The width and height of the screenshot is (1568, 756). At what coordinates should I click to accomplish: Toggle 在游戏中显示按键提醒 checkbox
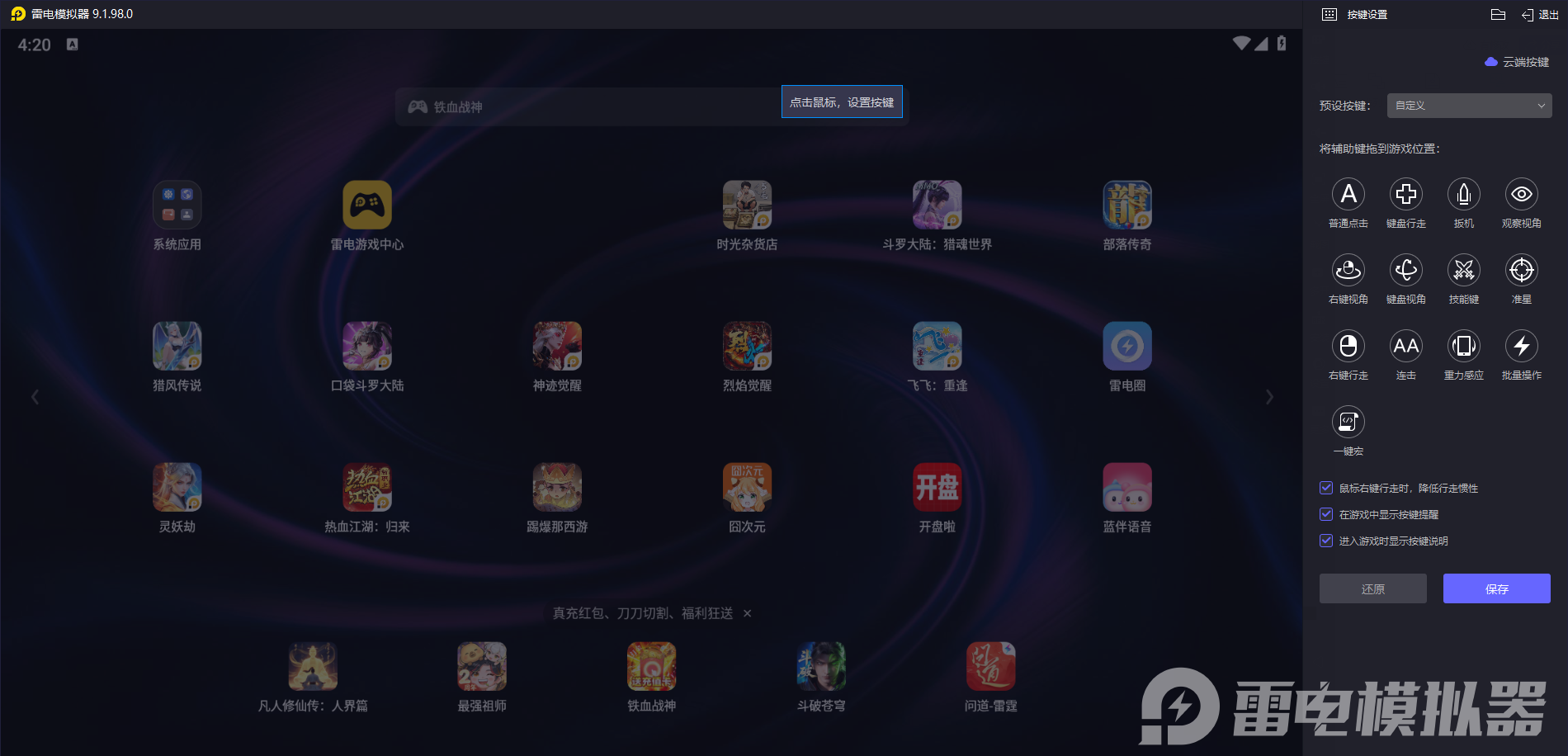tap(1326, 514)
